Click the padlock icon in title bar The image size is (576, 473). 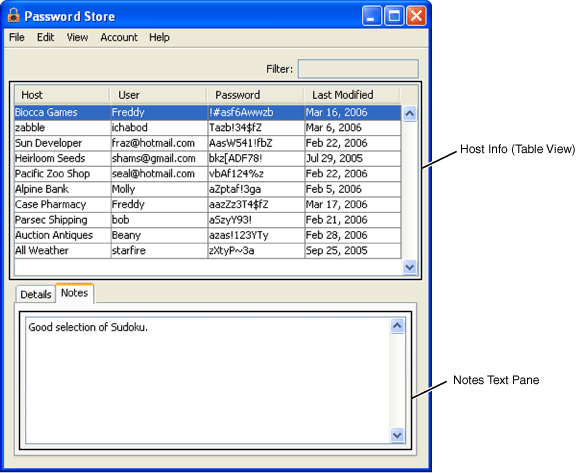point(14,15)
